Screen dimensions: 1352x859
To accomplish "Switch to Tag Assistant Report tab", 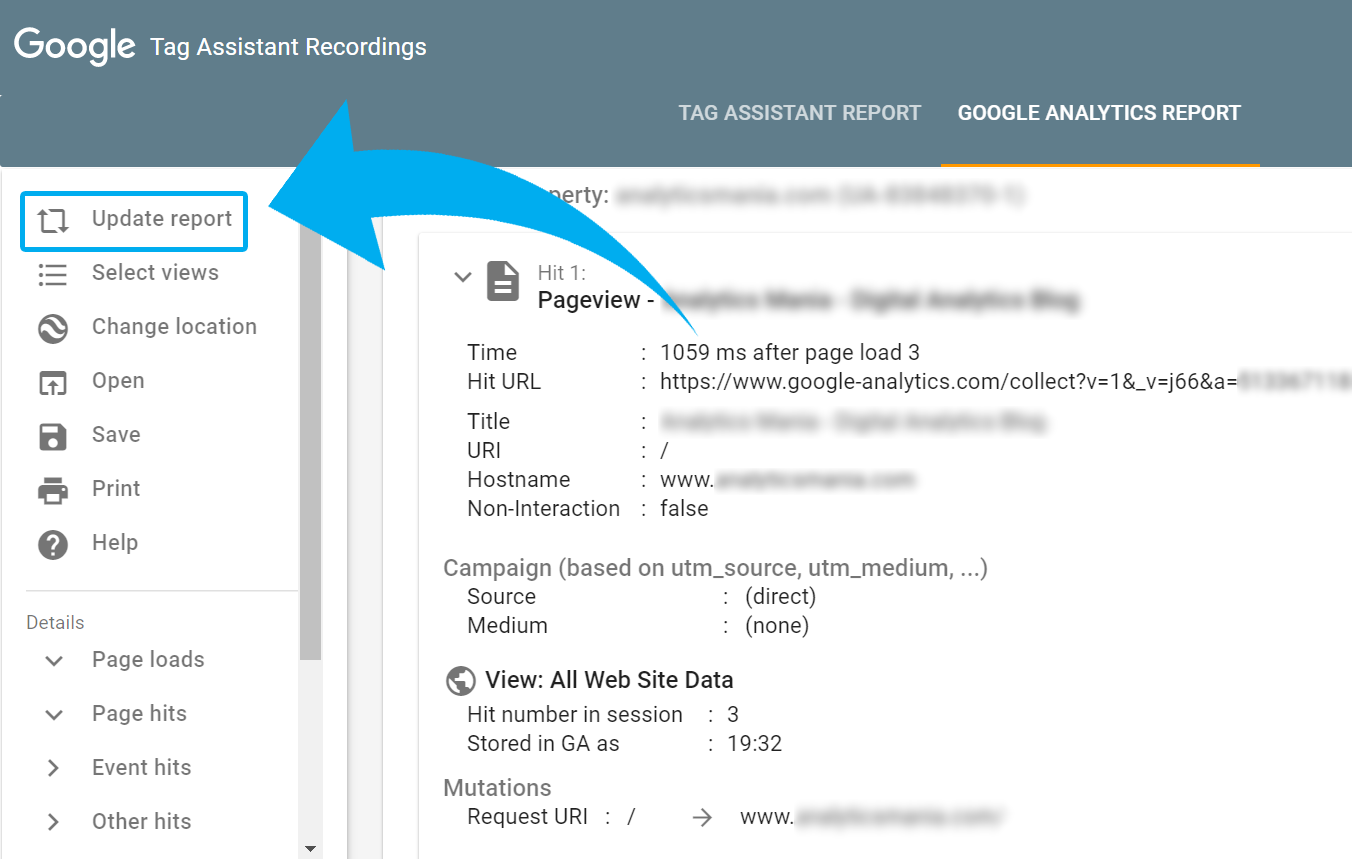I will pyautogui.click(x=800, y=113).
